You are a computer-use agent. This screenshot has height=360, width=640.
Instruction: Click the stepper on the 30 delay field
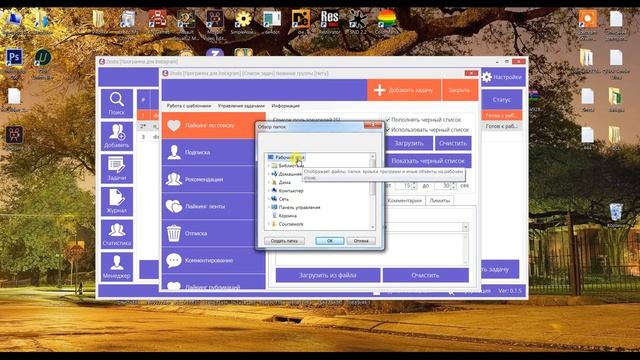(453, 186)
